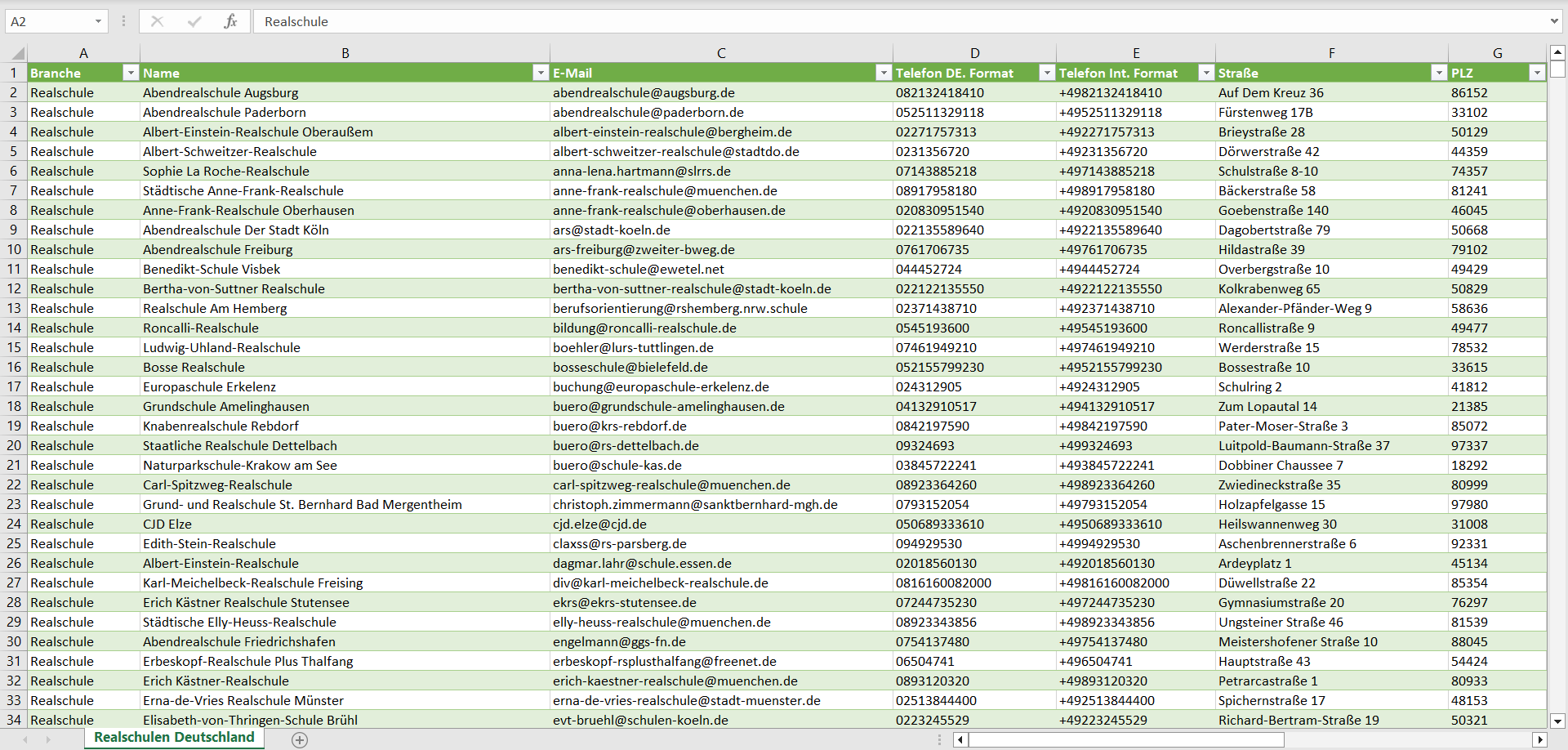Viewport: 1568px width, 750px height.
Task: Open the PLZ column filter dropdown
Action: point(1537,73)
